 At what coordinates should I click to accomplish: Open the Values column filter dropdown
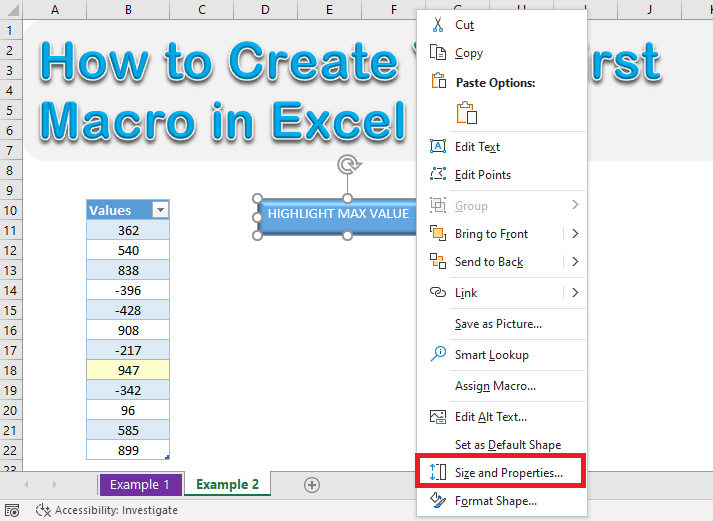[160, 210]
